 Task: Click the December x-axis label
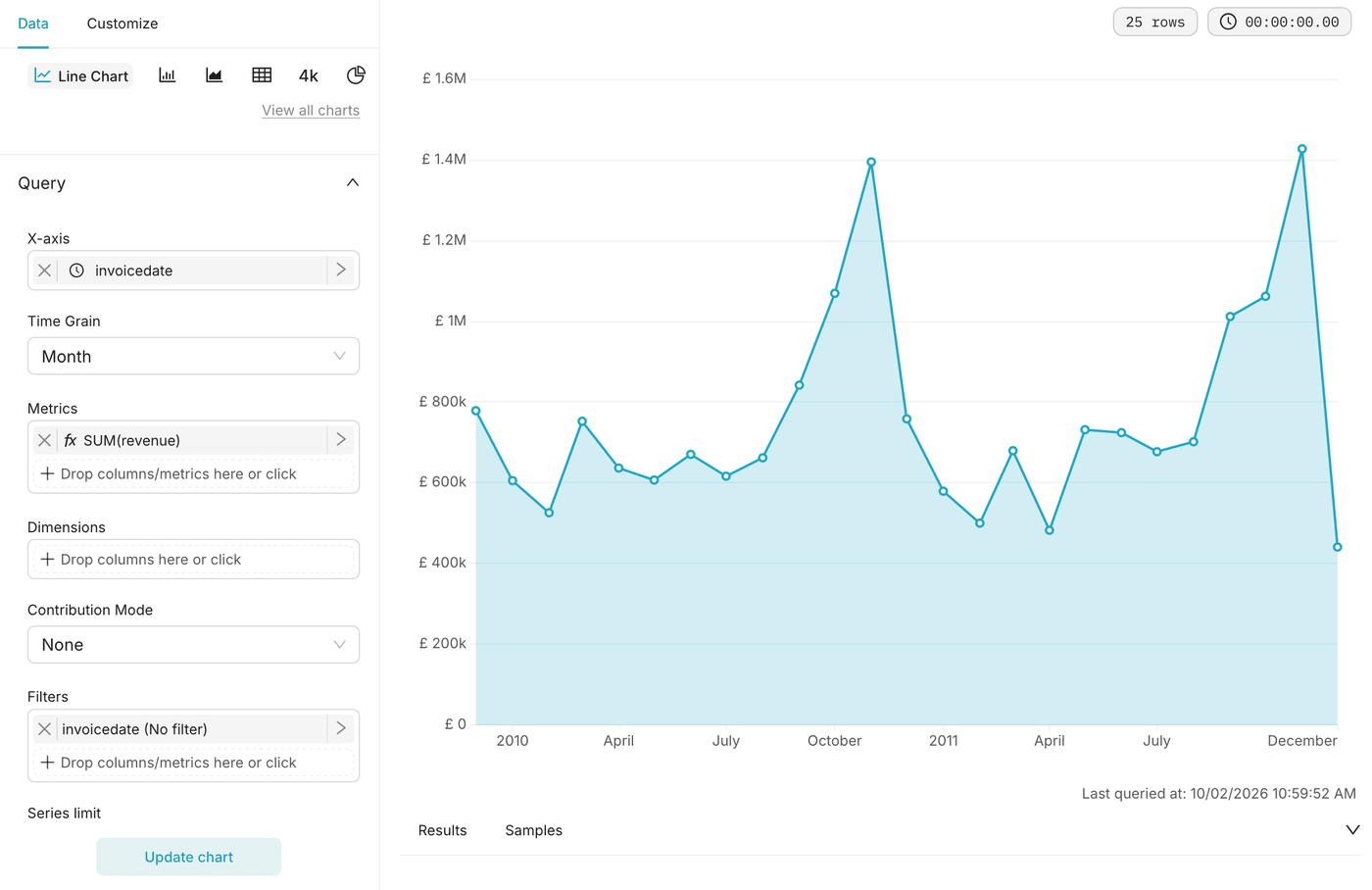pyautogui.click(x=1301, y=741)
